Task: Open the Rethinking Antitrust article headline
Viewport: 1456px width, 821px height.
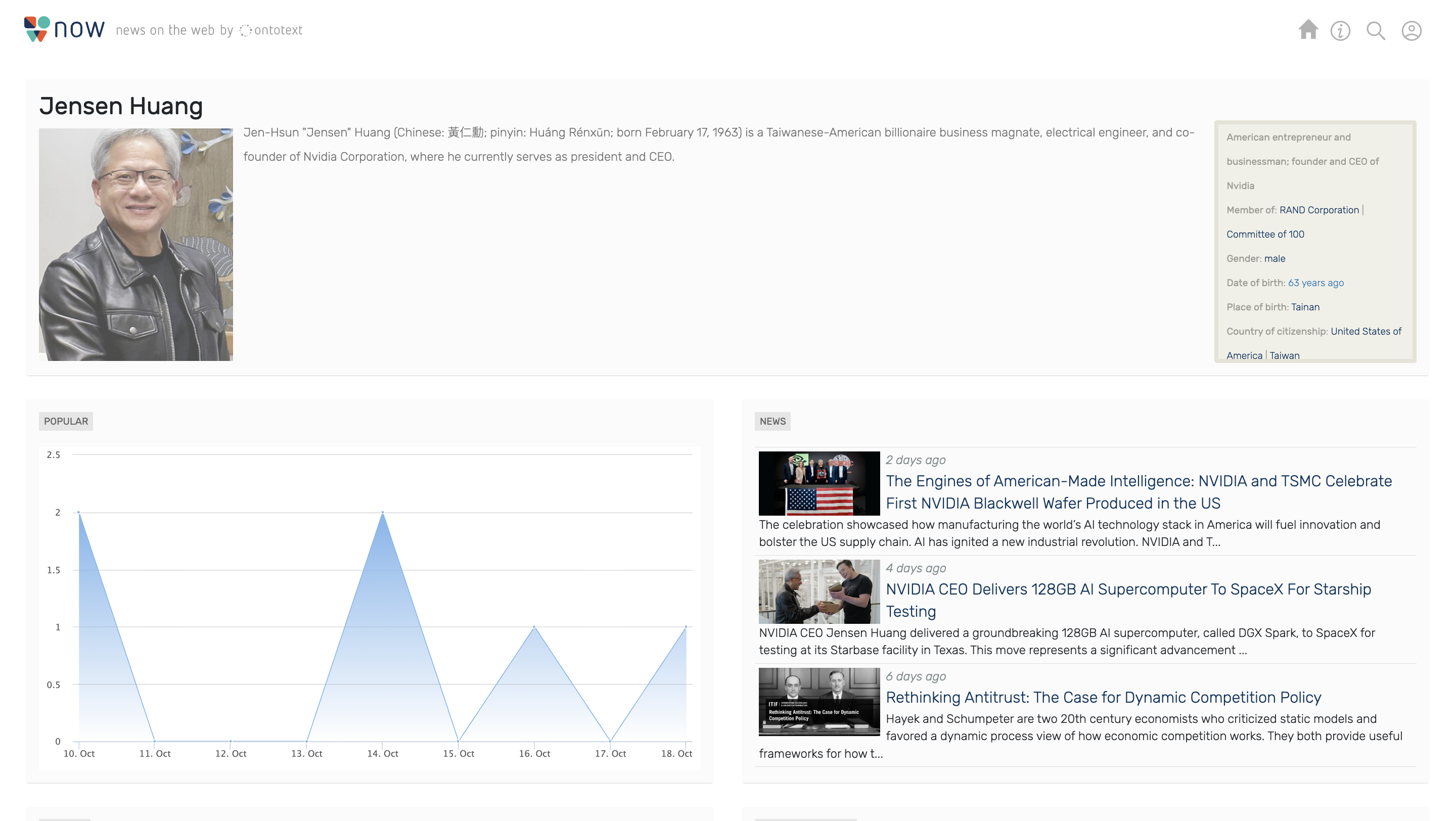Action: click(1103, 697)
